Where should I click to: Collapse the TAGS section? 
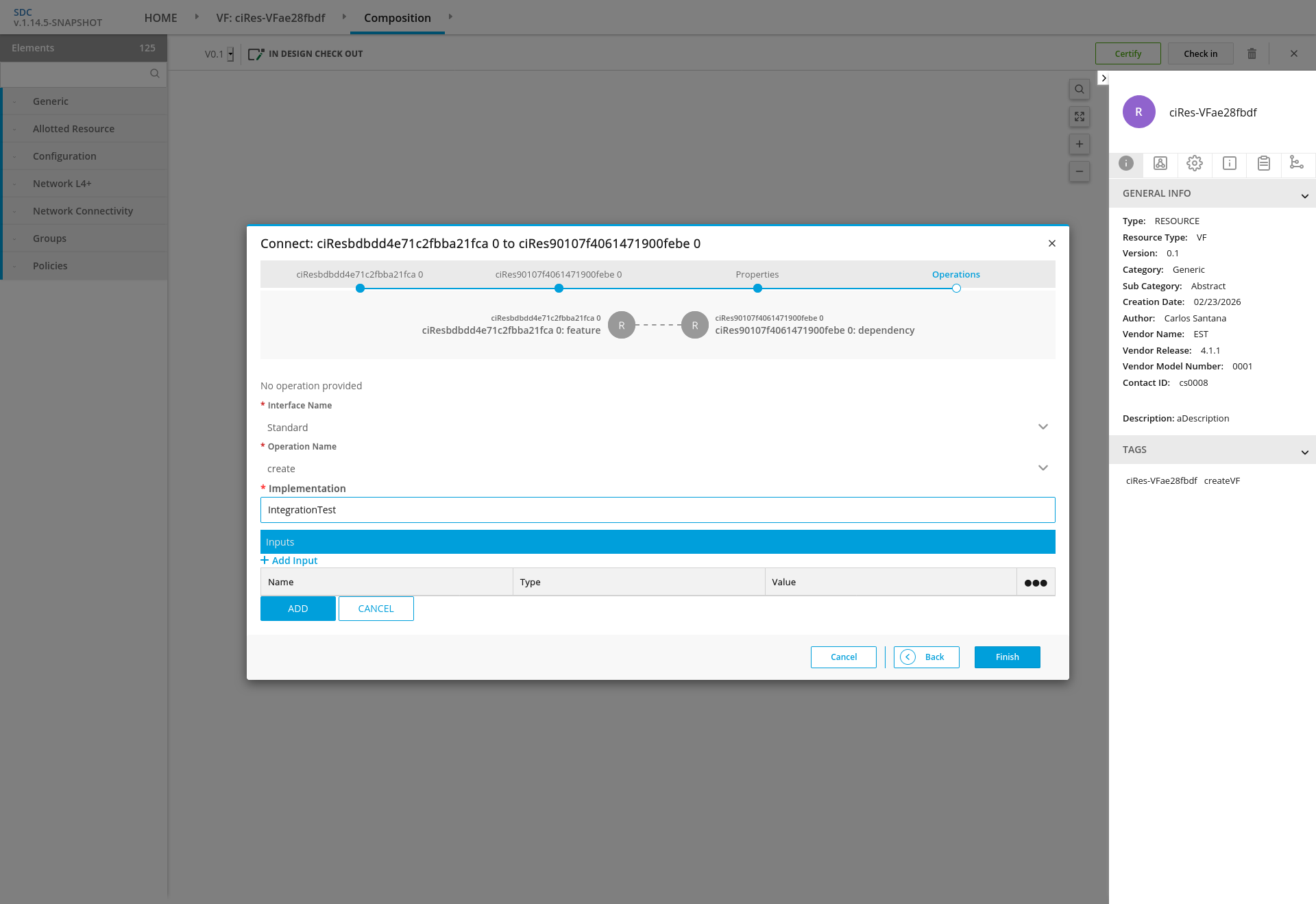tap(1304, 452)
